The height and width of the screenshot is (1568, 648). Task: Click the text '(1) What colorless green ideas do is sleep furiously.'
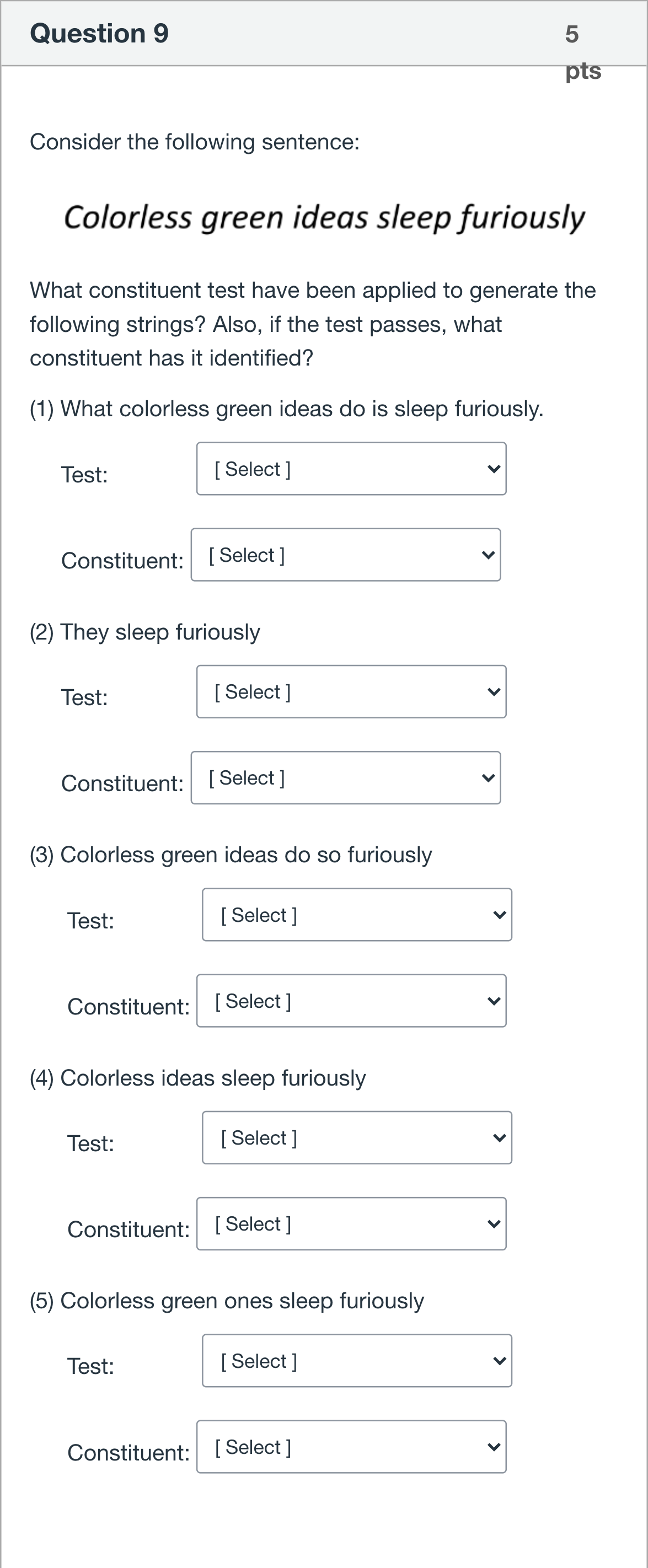pyautogui.click(x=286, y=409)
